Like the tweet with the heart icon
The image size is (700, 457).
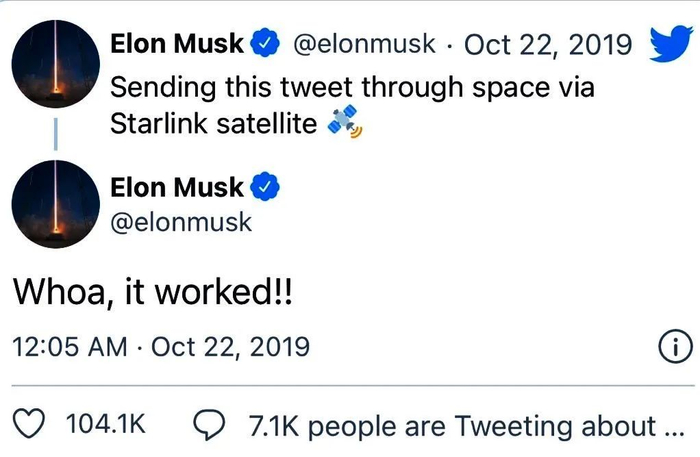click(x=34, y=425)
